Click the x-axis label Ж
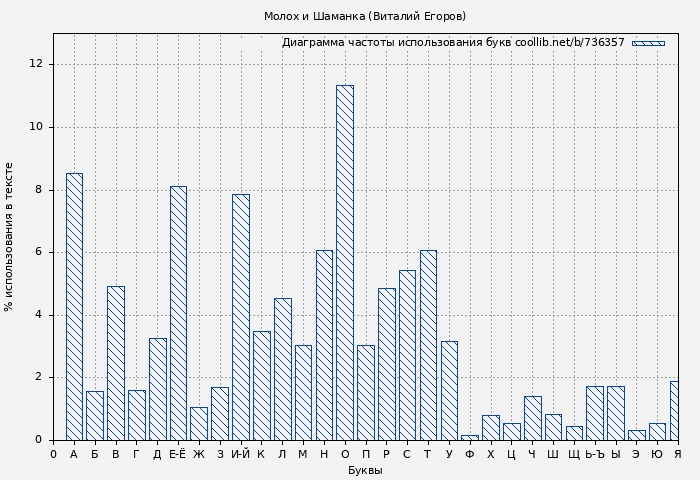The height and width of the screenshot is (480, 700). 199,454
